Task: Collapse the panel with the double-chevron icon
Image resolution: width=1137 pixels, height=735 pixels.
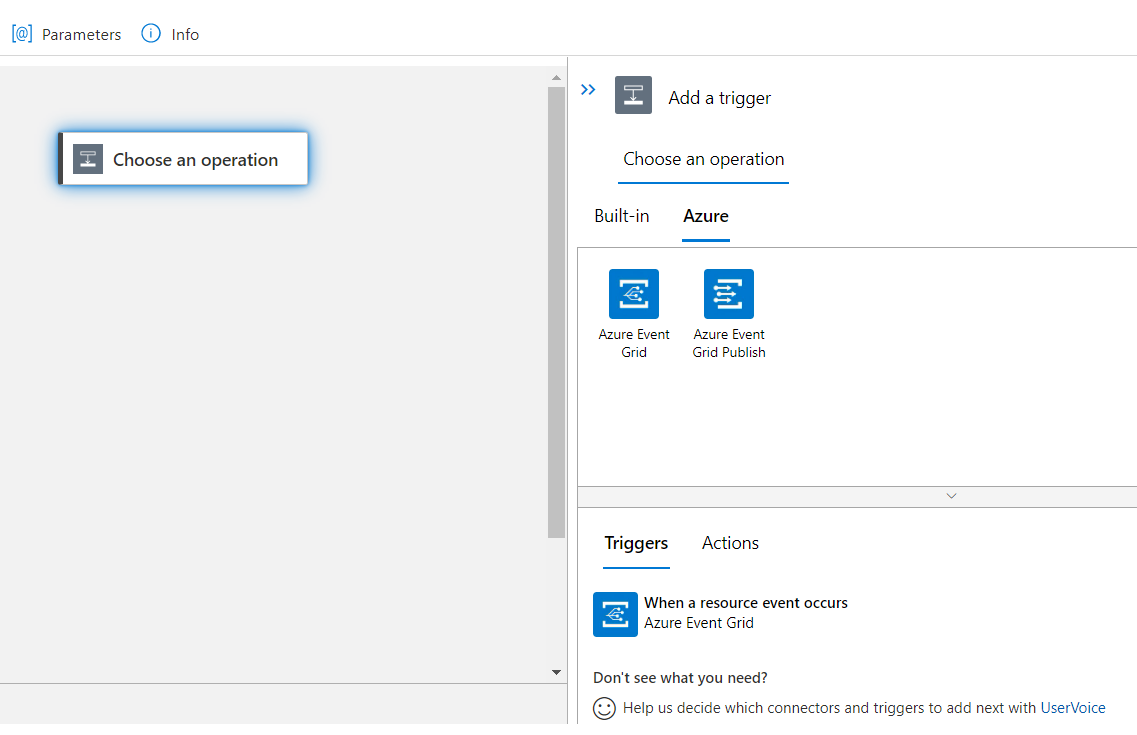Action: tap(588, 89)
